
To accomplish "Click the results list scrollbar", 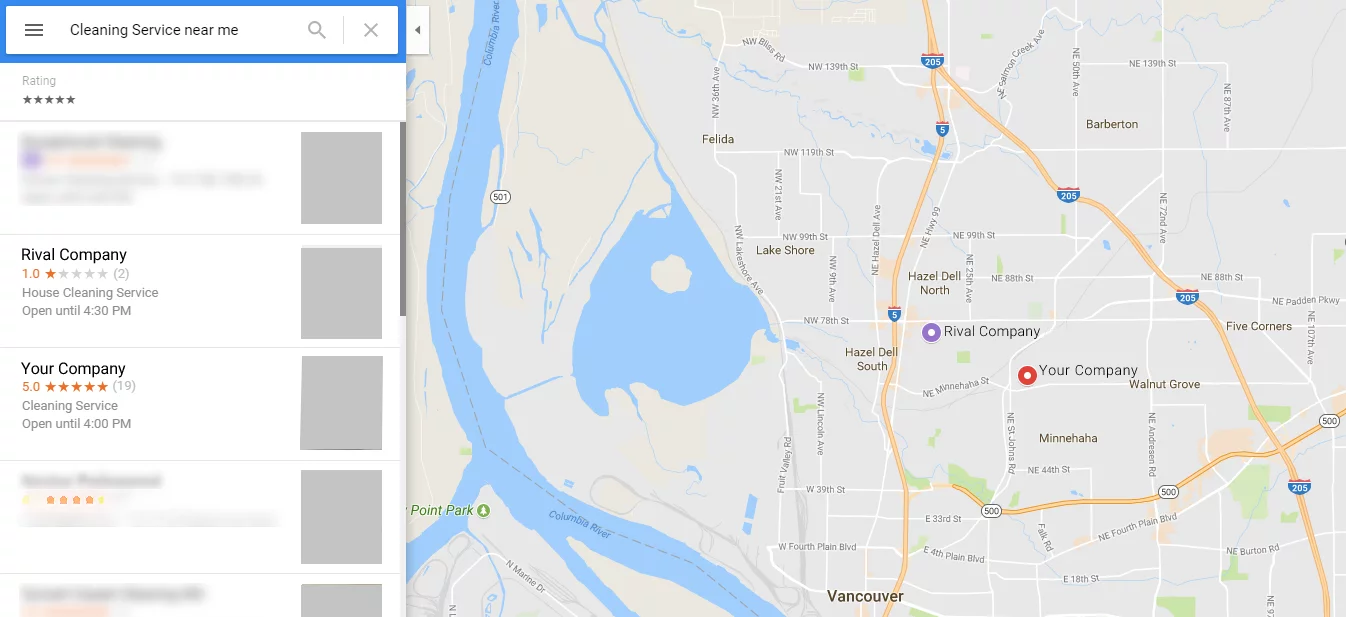I will [x=403, y=218].
